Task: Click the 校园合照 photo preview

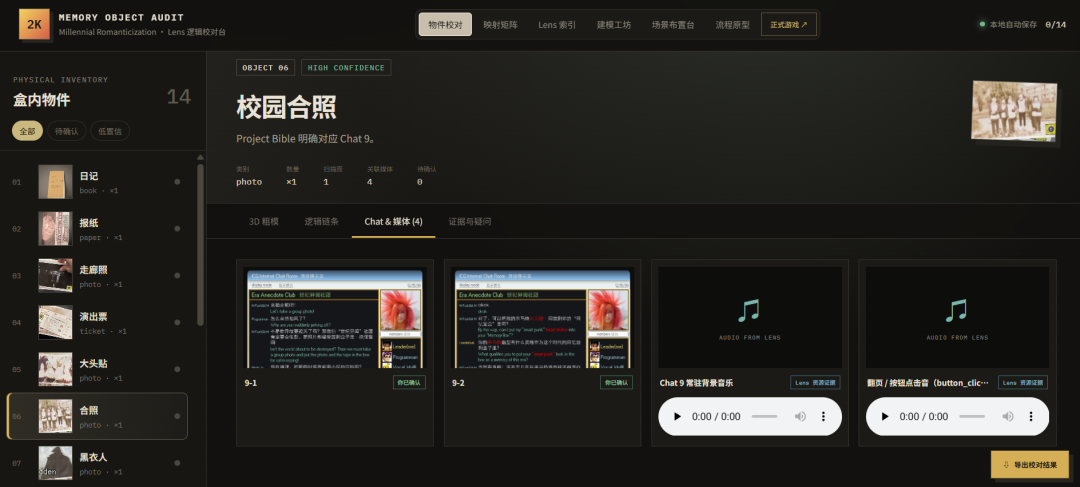Action: [x=1014, y=111]
